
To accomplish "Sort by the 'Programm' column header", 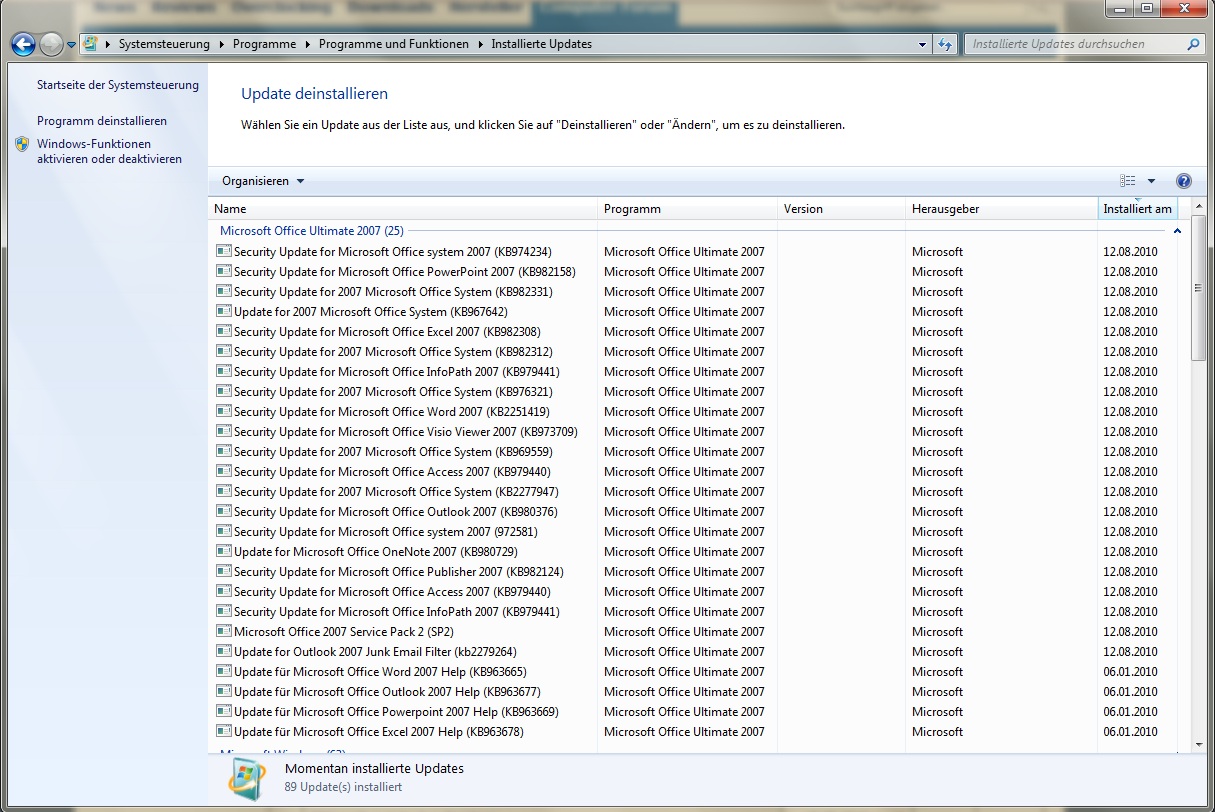I will (x=688, y=209).
